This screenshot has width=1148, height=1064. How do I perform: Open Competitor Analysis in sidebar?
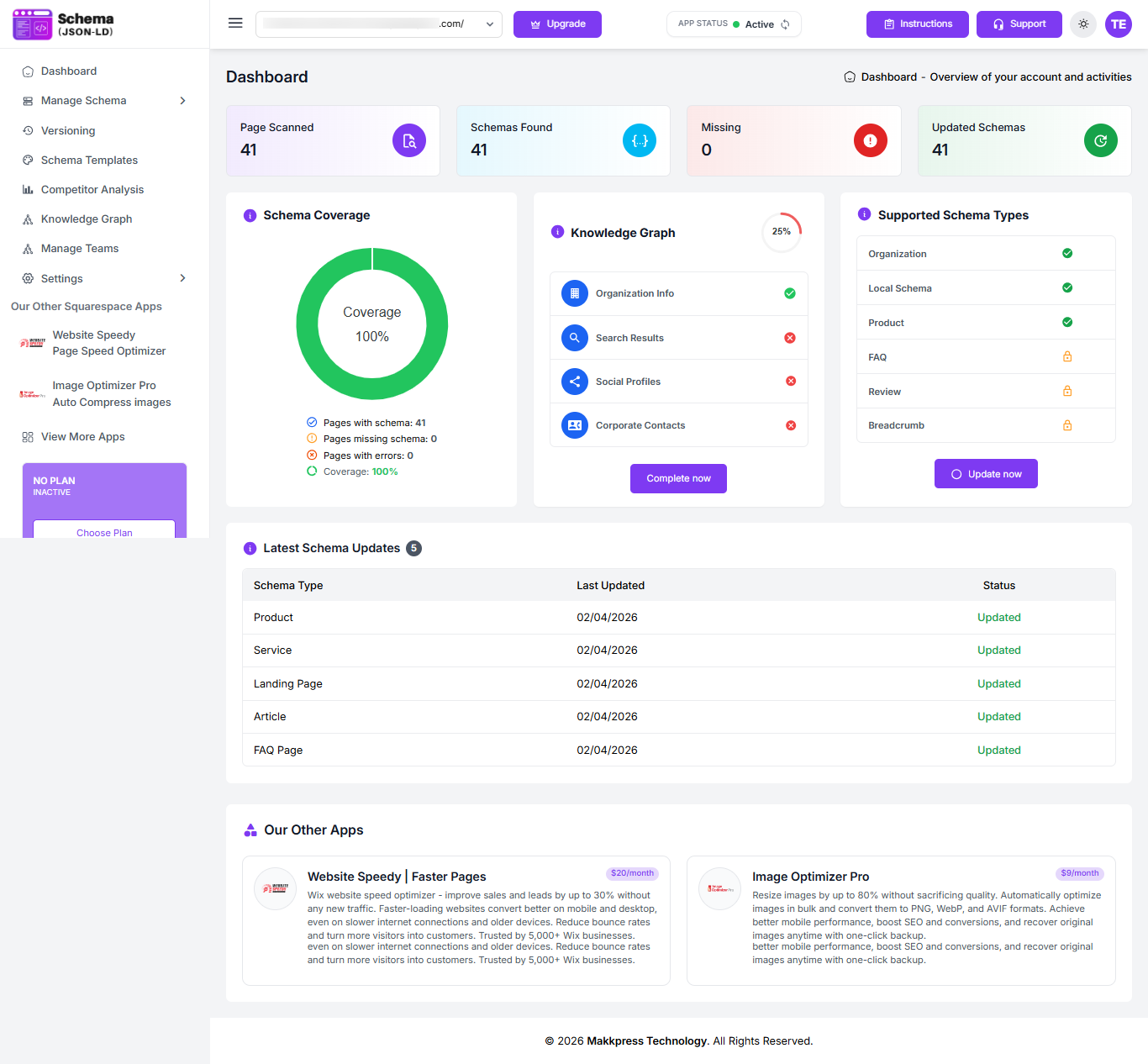[92, 190]
